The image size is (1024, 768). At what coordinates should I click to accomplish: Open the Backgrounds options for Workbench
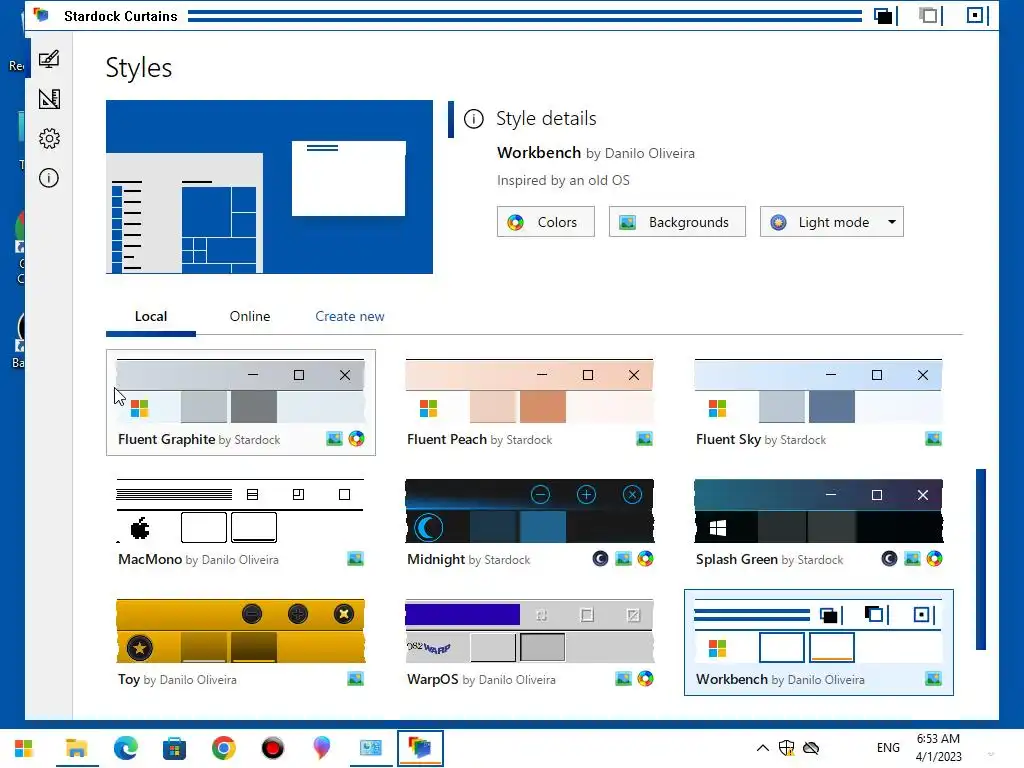677,222
